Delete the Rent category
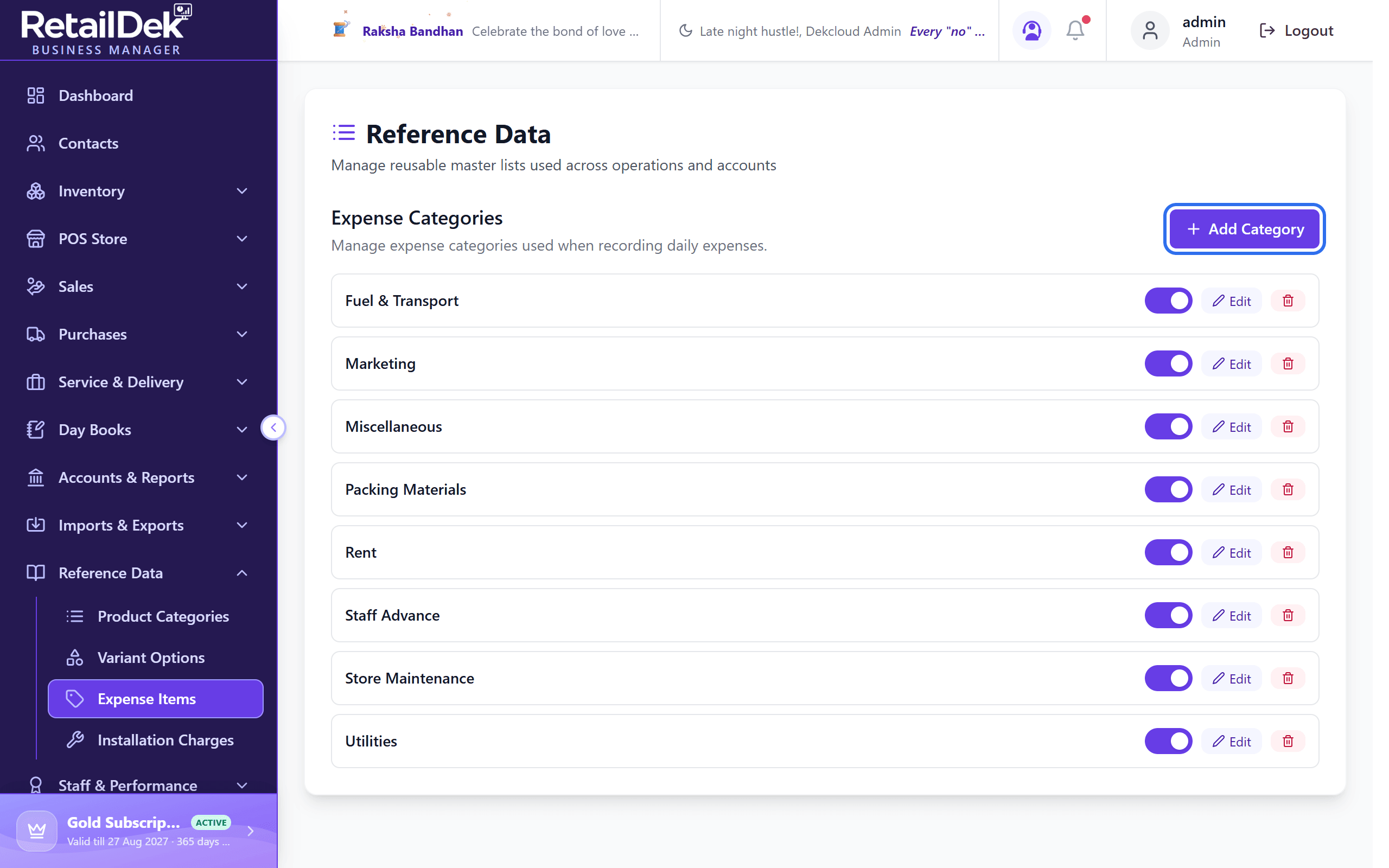 pyautogui.click(x=1288, y=552)
